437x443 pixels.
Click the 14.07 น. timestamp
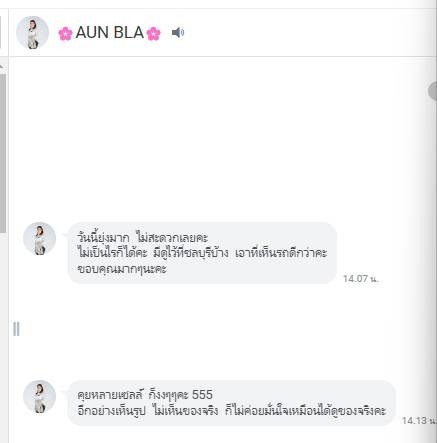361,278
